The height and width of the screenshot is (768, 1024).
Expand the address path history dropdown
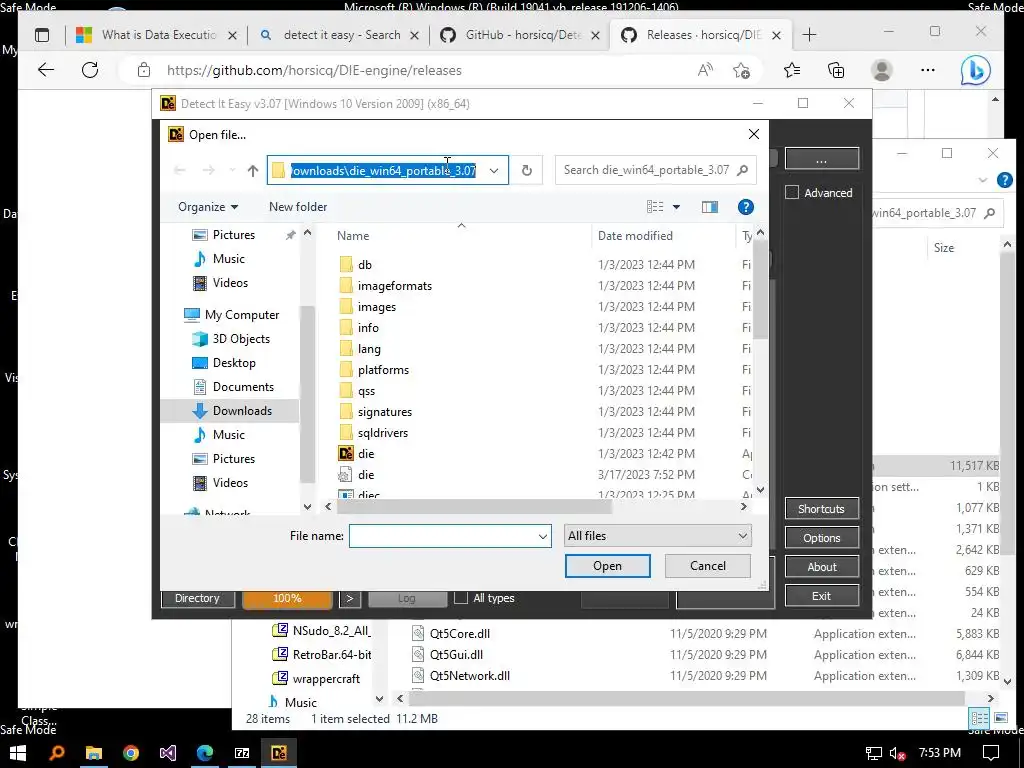[x=494, y=170]
